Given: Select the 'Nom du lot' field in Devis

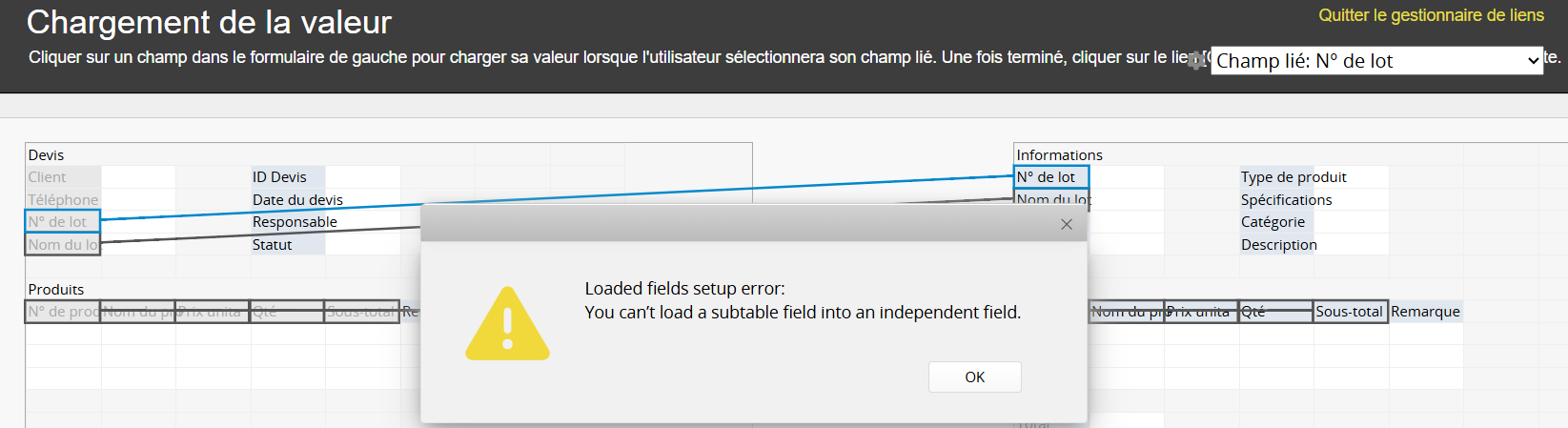Looking at the screenshot, I should (x=63, y=245).
